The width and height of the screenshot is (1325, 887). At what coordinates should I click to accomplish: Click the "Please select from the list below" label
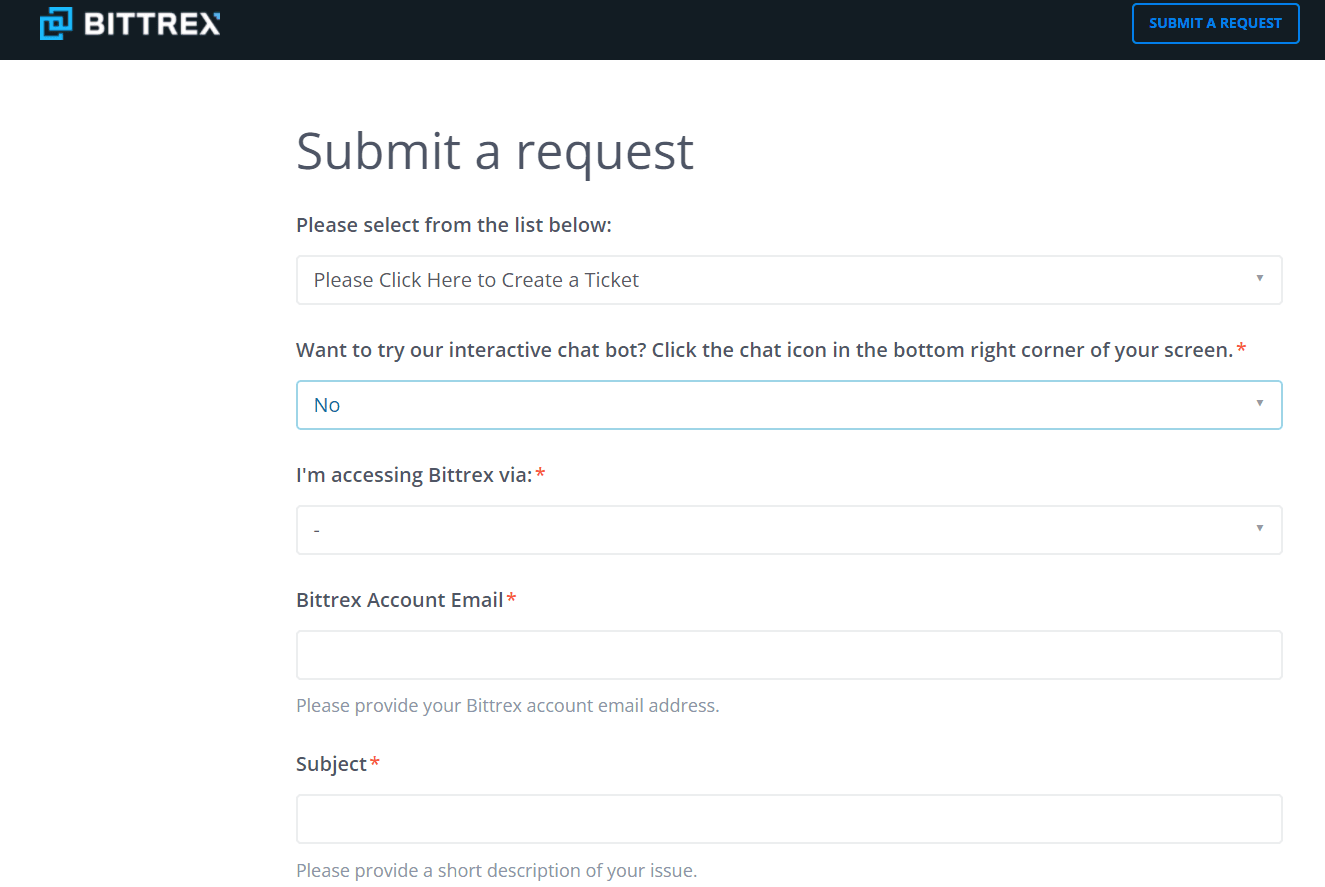[453, 225]
